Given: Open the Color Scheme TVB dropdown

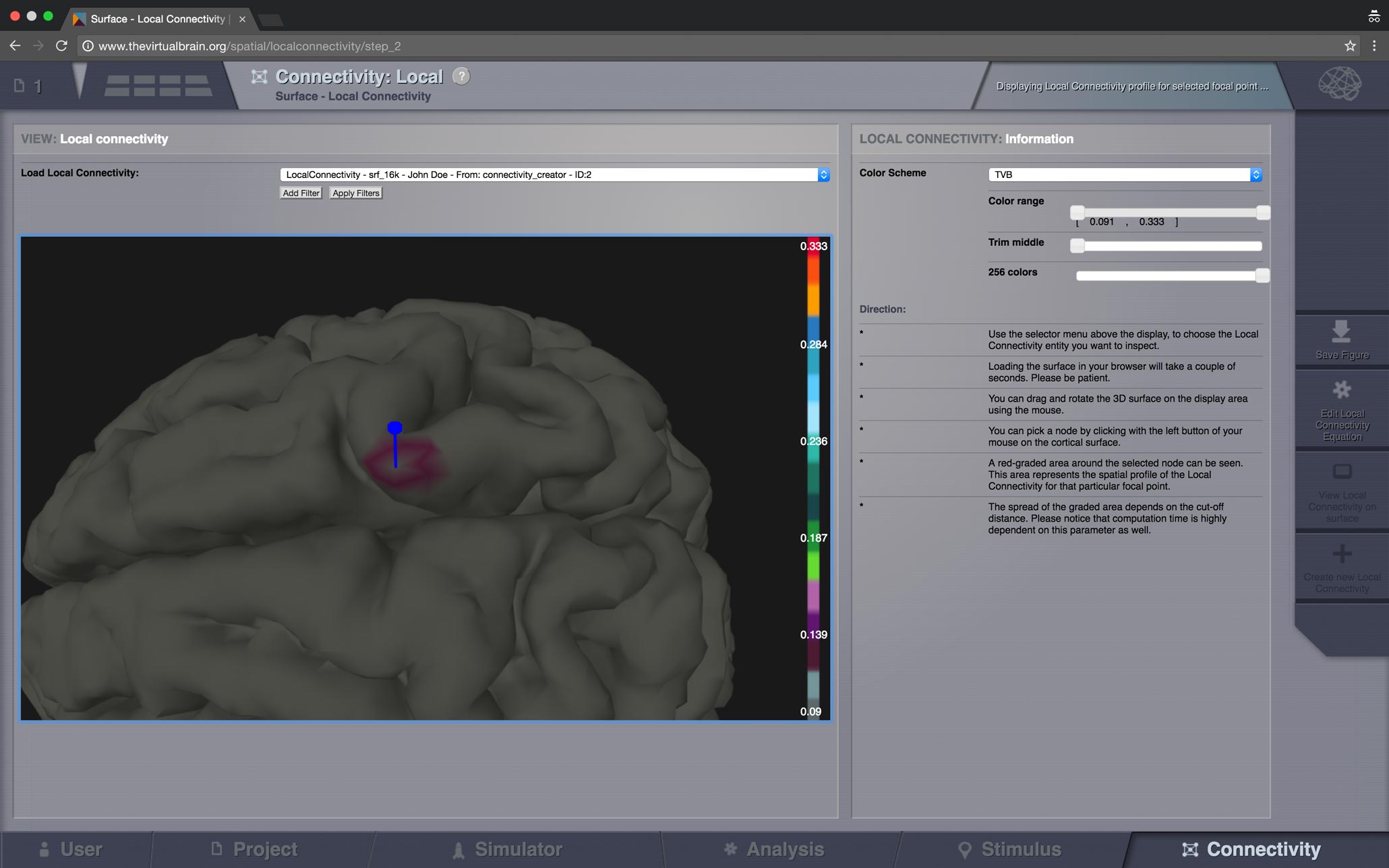Looking at the screenshot, I should click(1125, 175).
